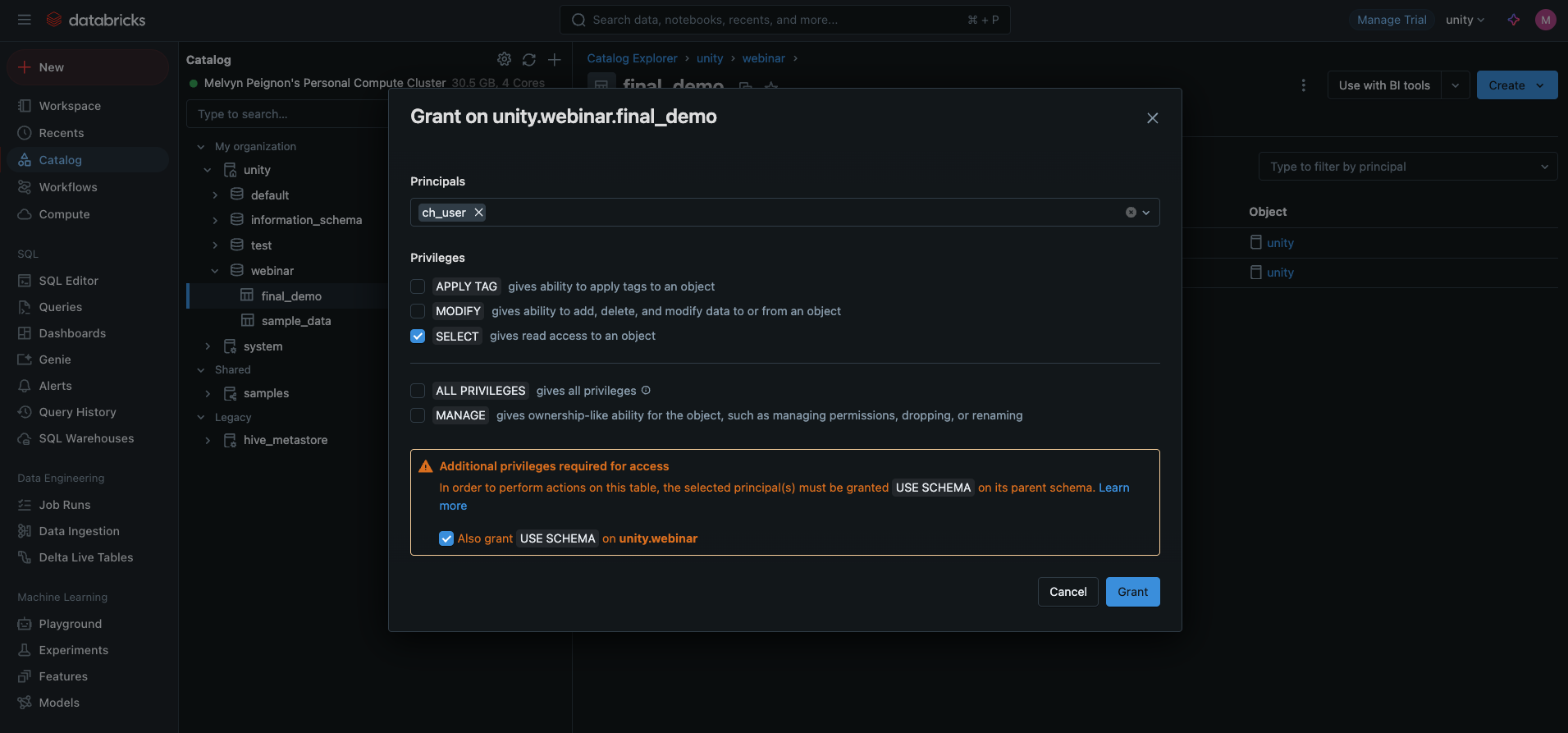
Task: Remove ch_user chip from Principals
Action: click(x=478, y=213)
